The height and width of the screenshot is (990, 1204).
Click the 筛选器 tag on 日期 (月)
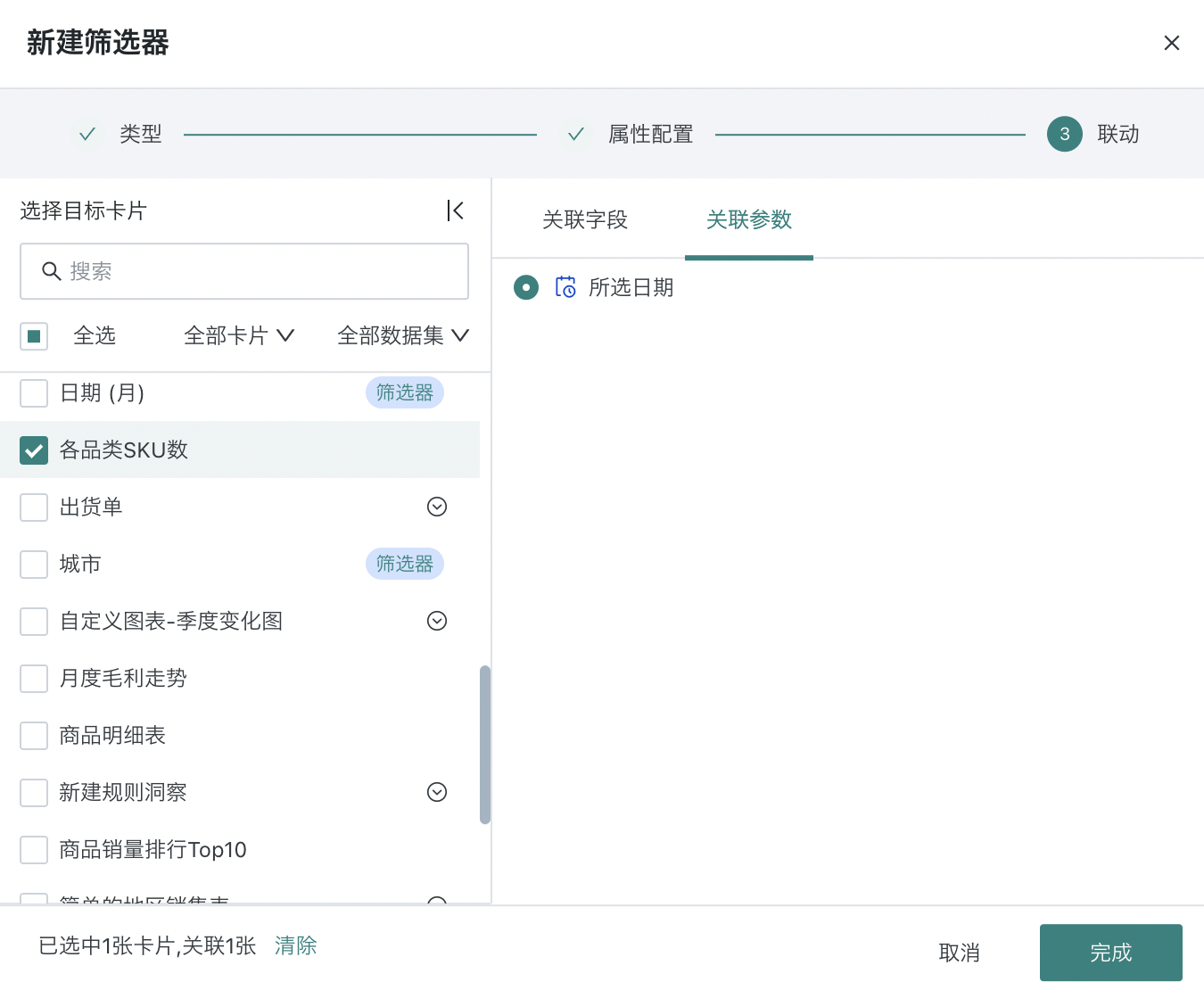405,392
